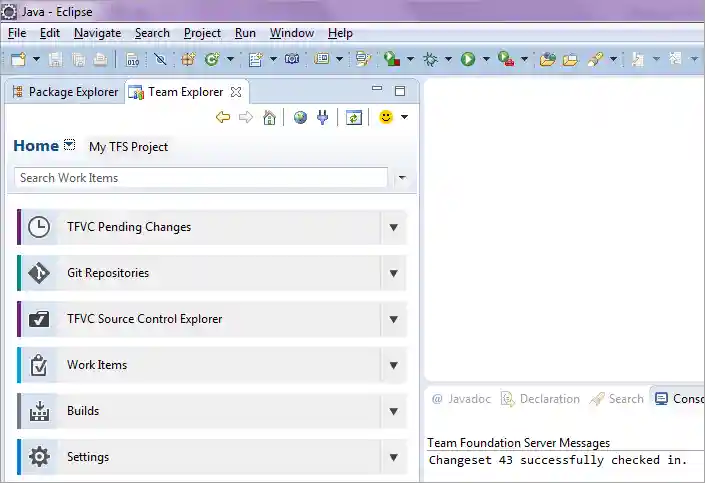Open the Work Items page
This screenshot has width=705, height=483.
(x=199, y=365)
